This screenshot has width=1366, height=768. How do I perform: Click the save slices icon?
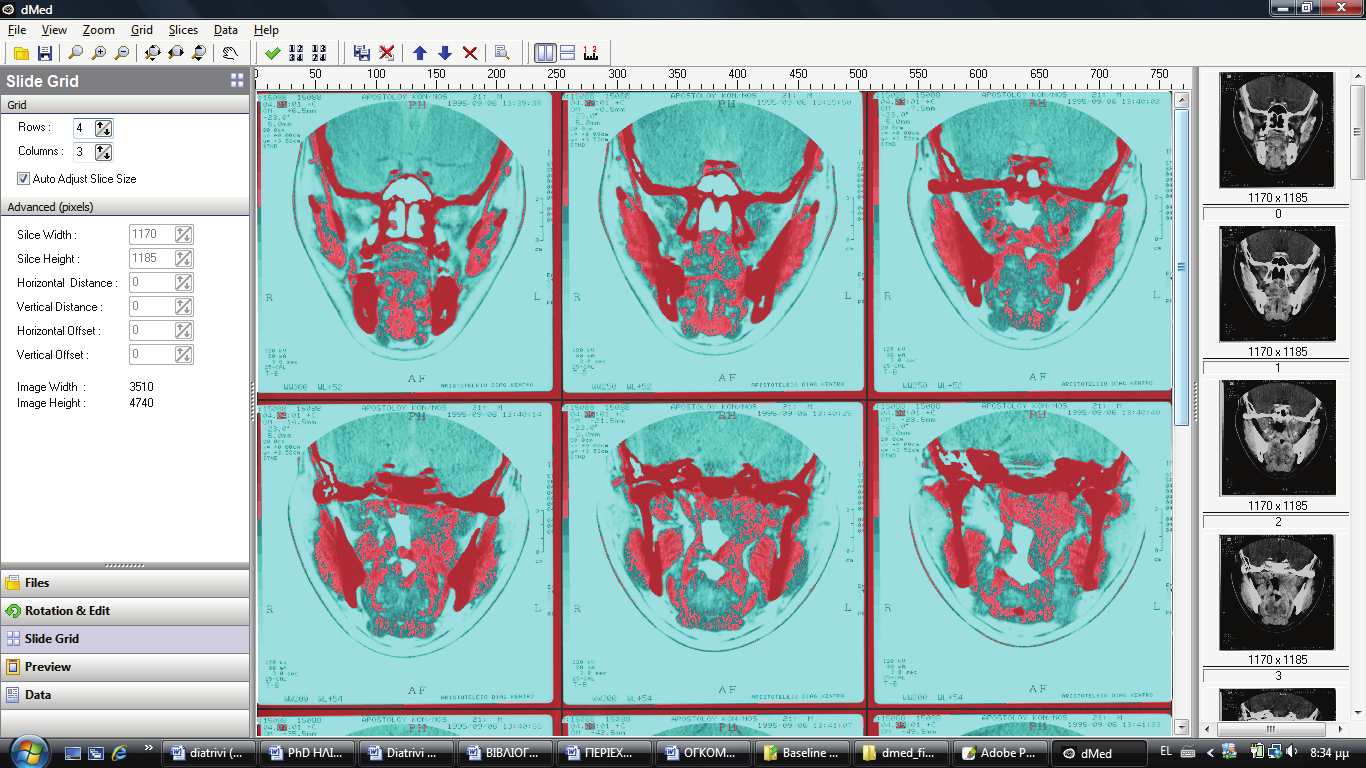click(x=362, y=53)
